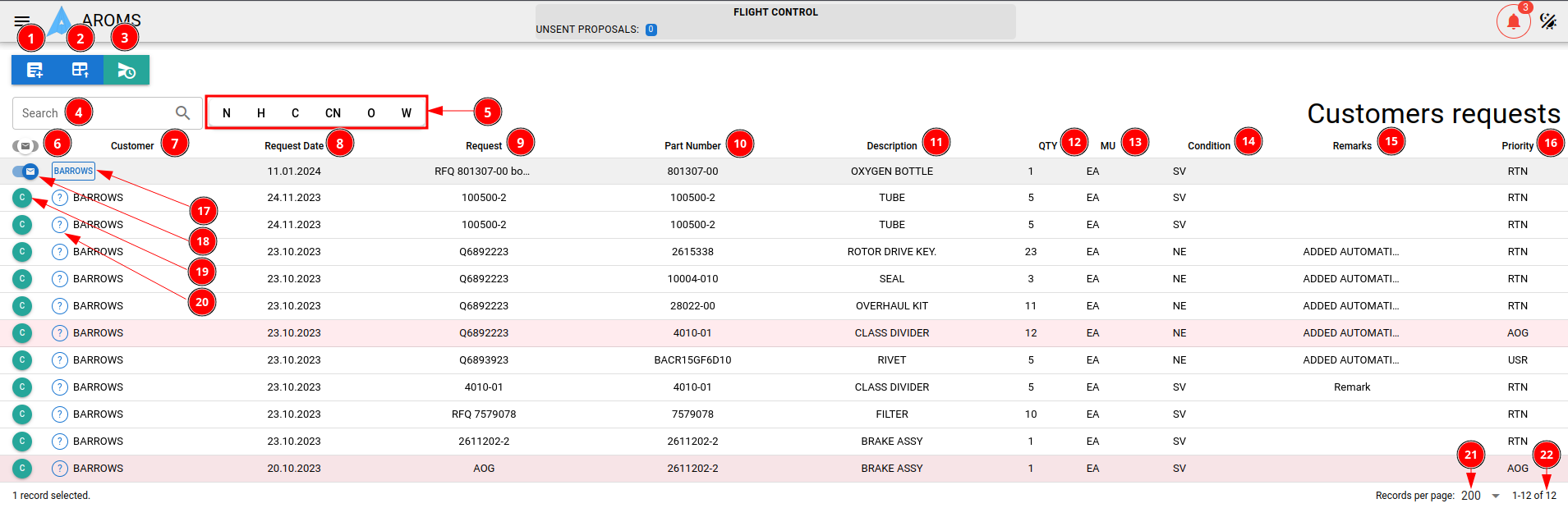1568x508 pixels.
Task: Click the table upload import icon
Action: 80,71
